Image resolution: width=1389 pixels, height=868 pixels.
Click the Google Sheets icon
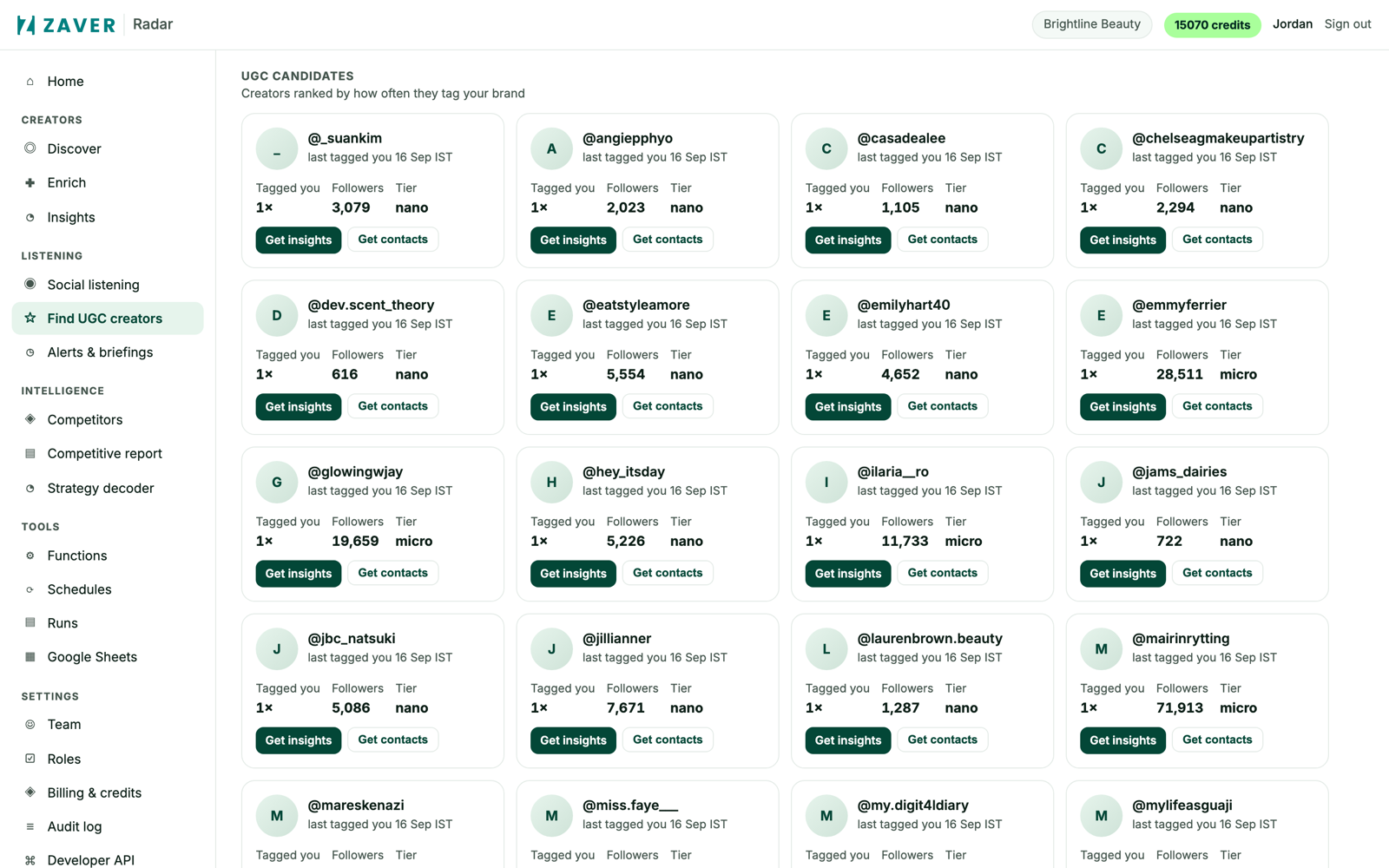point(30,657)
